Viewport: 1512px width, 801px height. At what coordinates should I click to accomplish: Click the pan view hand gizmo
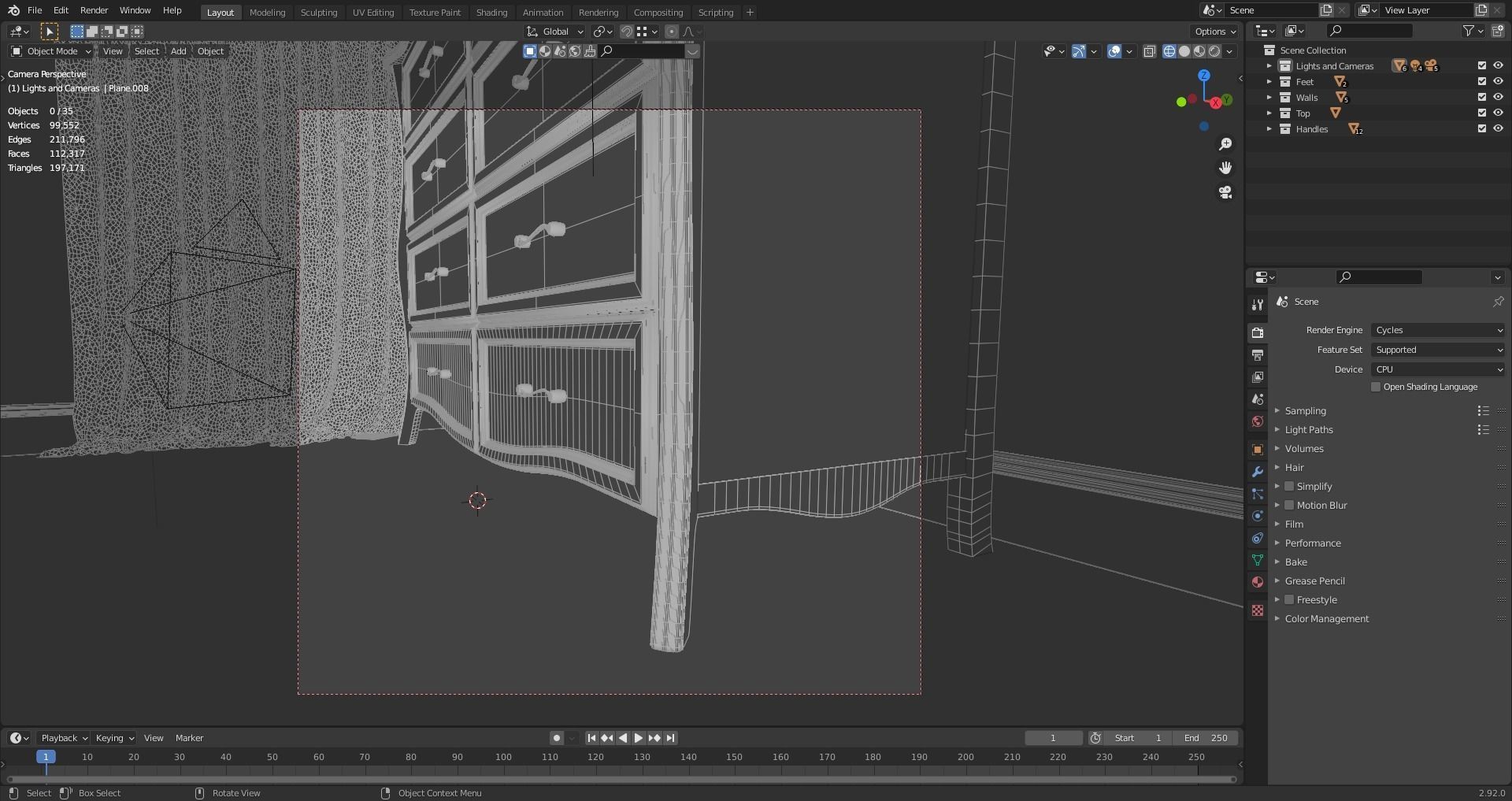coord(1225,168)
